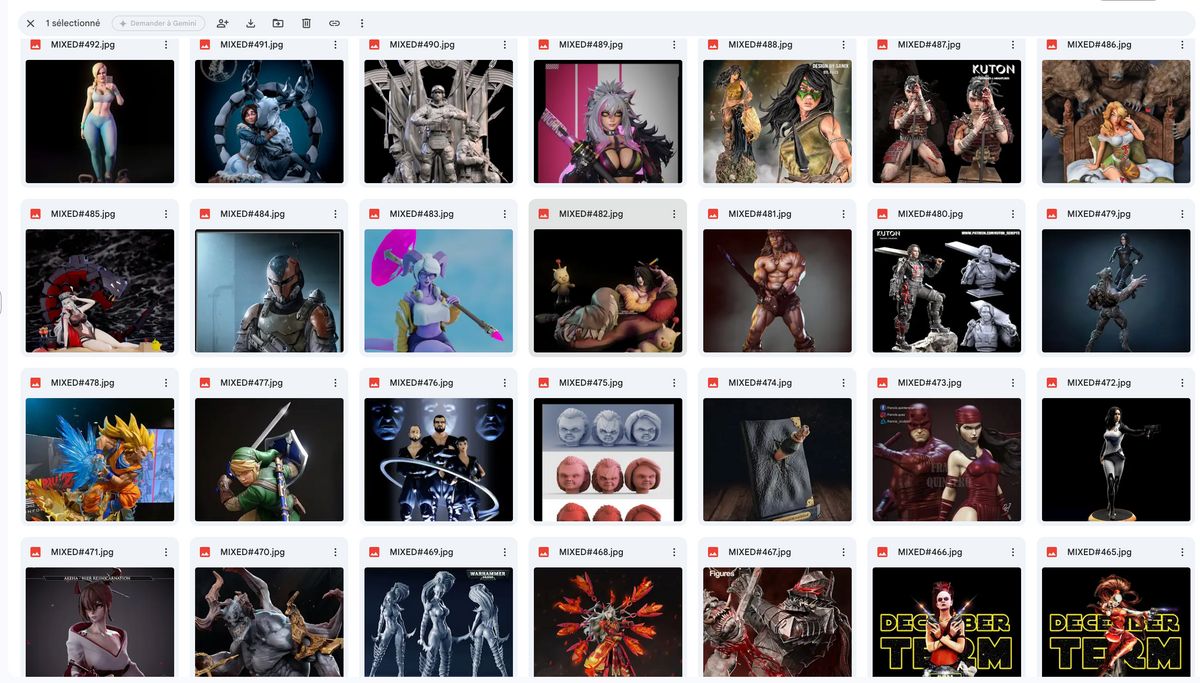Click the image type icon beside MIXED#470.jpg
Image resolution: width=1200 pixels, height=683 pixels.
pos(205,552)
